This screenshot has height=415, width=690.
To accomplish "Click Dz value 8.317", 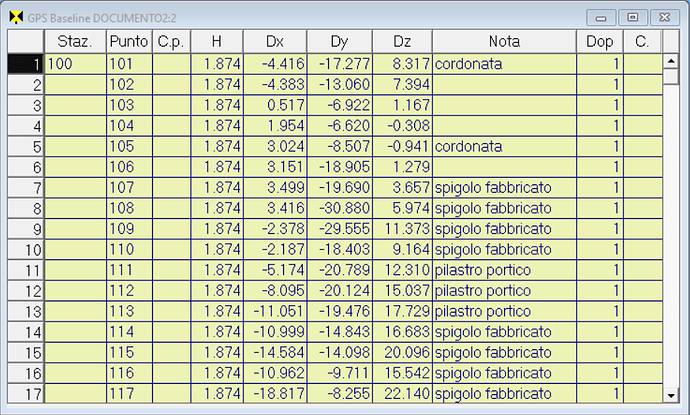I will pos(403,64).
